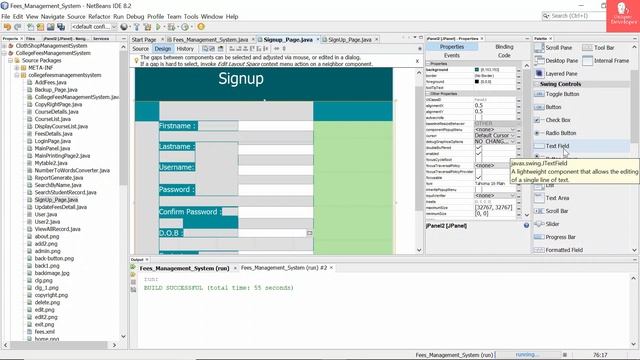
Task: Open the Events properties button
Action: pos(452,56)
